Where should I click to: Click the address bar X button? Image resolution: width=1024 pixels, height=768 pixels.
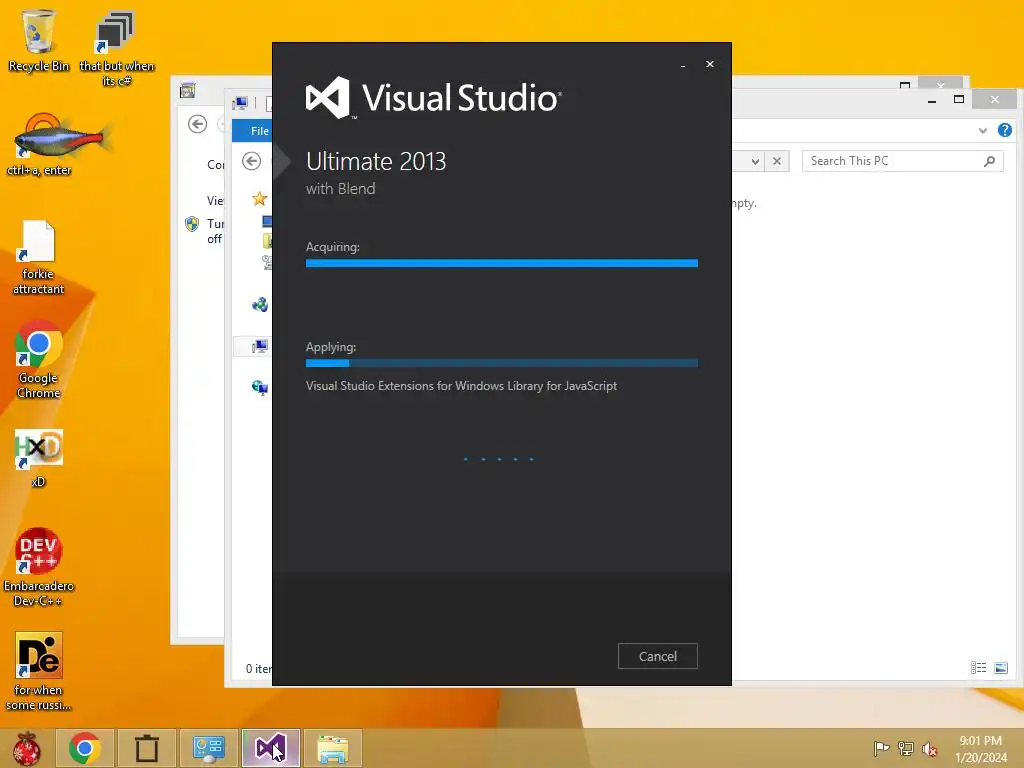tap(777, 161)
